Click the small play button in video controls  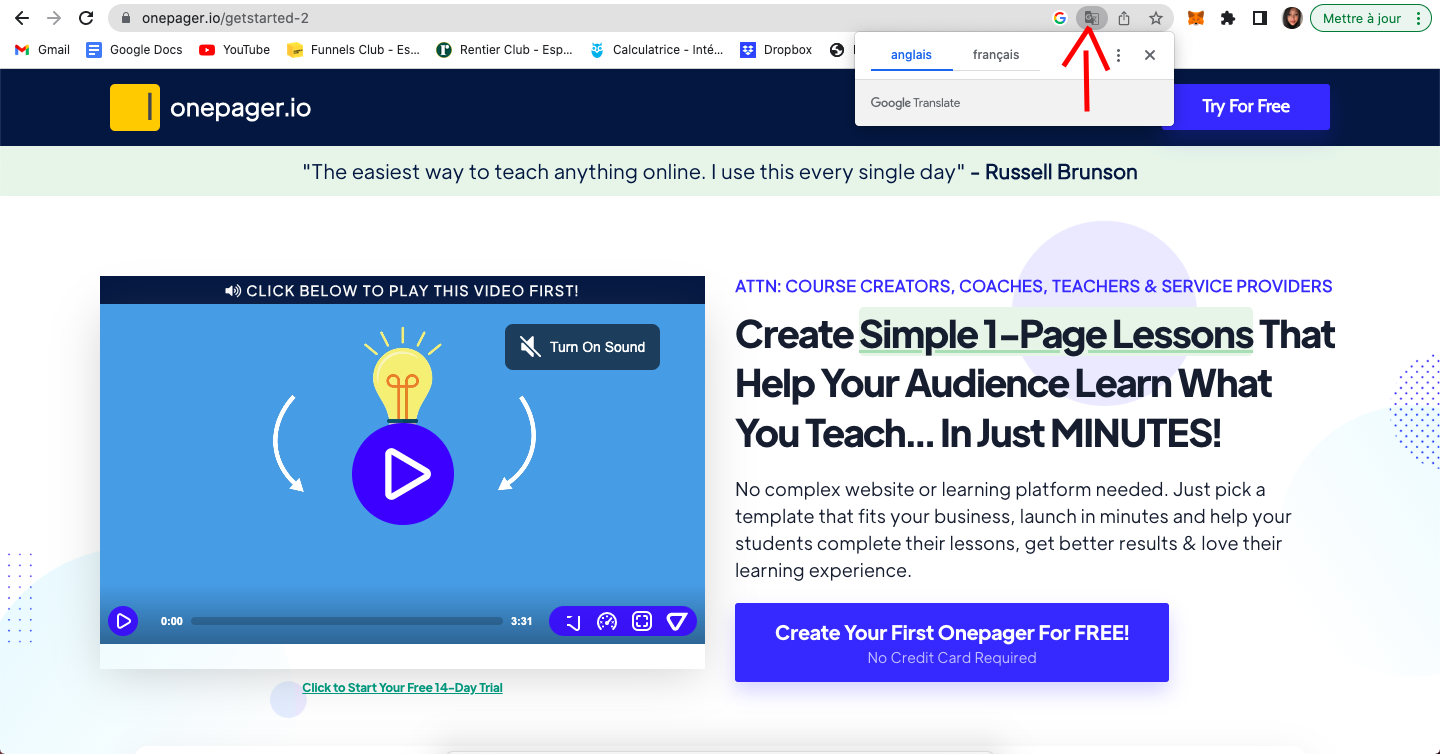(123, 621)
